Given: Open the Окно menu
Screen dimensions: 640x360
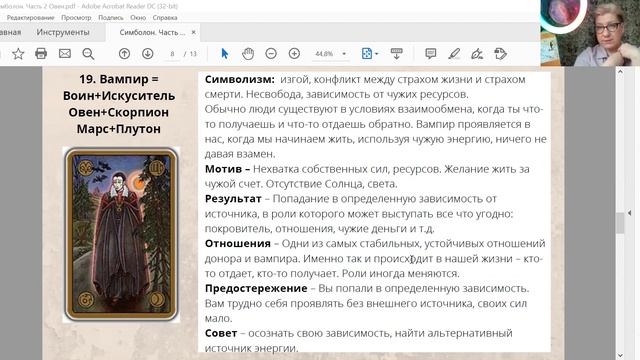Looking at the screenshot, I should (x=138, y=18).
